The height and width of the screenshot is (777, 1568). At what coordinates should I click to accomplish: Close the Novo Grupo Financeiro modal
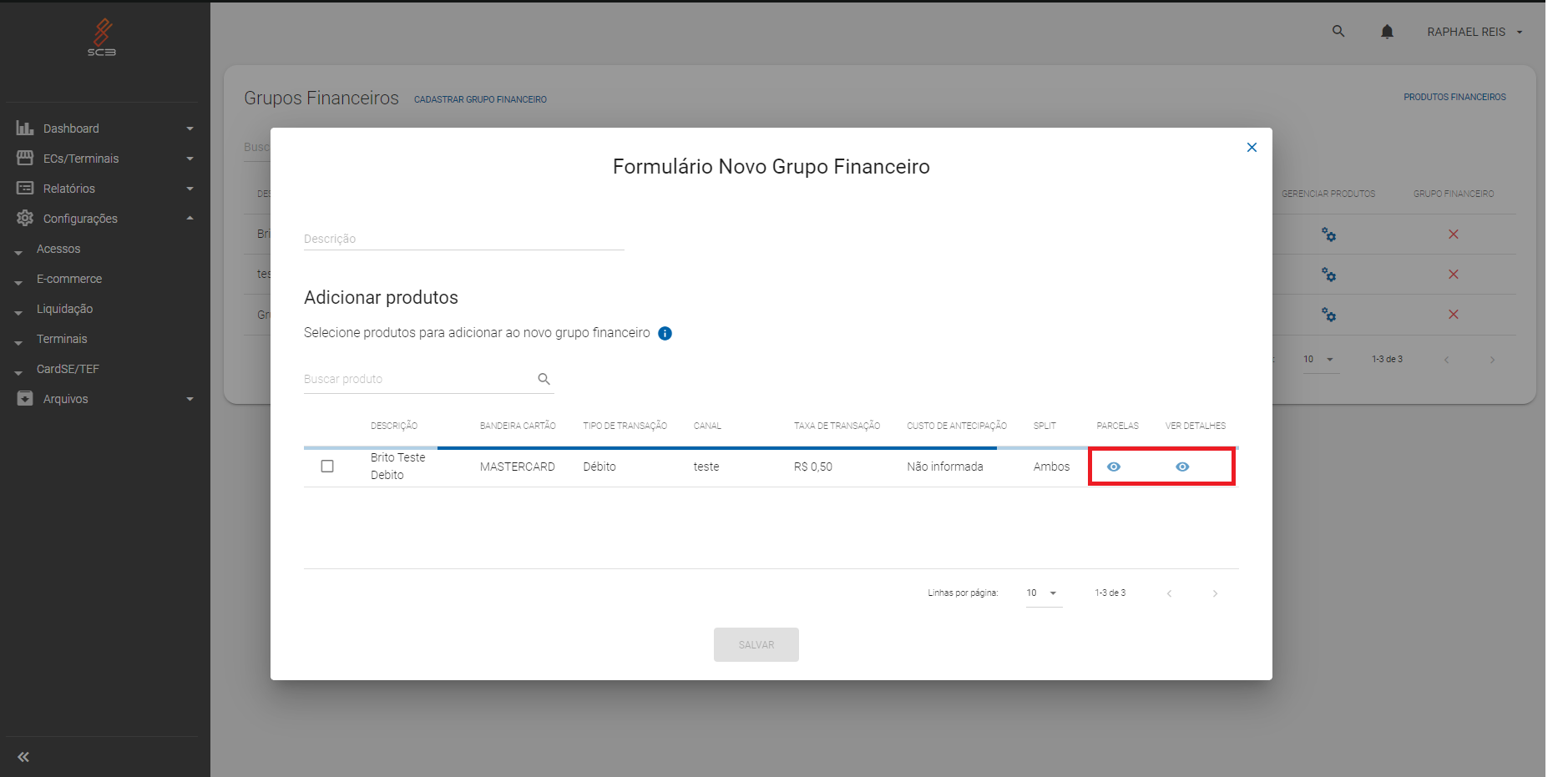tap(1252, 148)
